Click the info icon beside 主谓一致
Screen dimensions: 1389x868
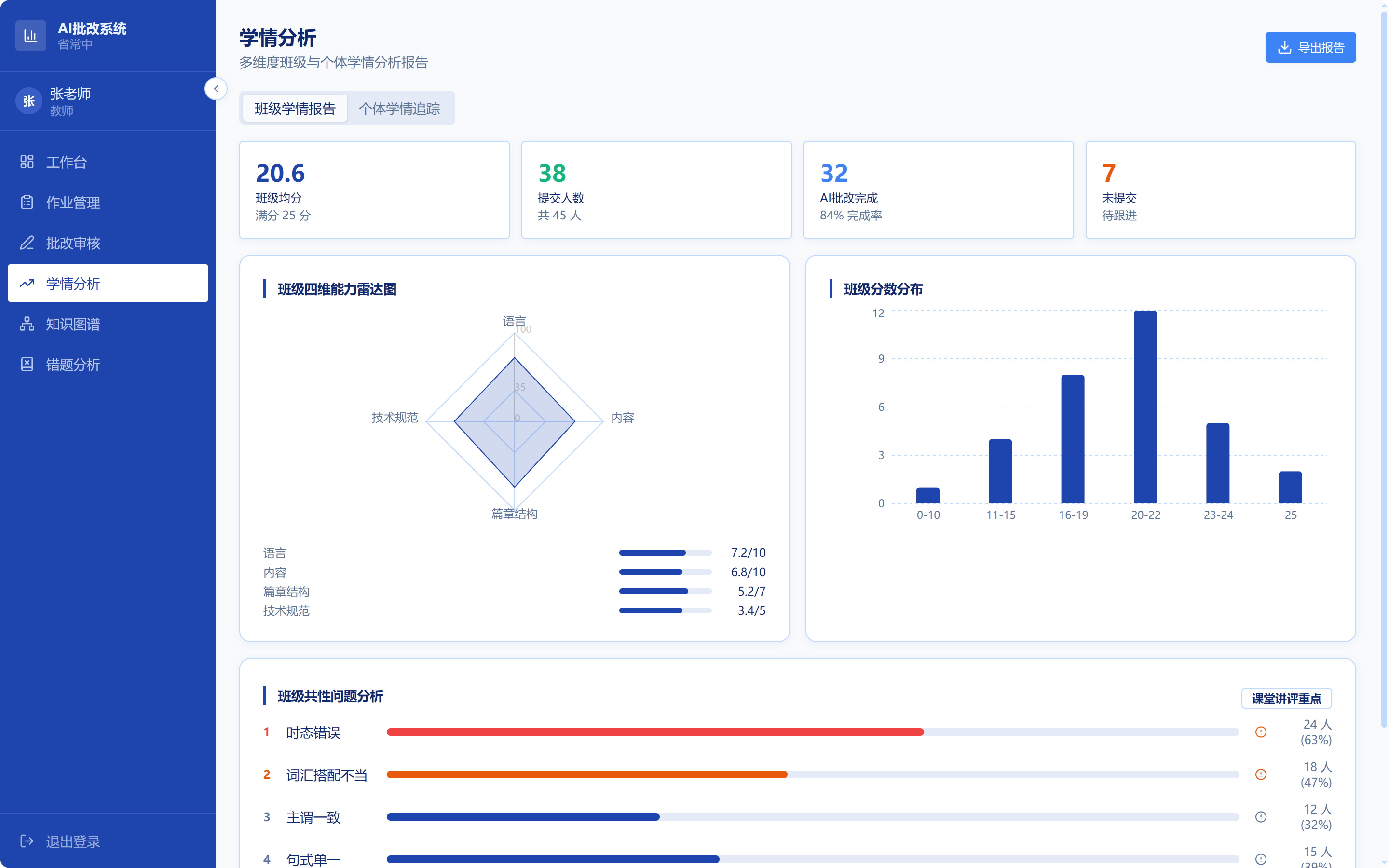(x=1260, y=817)
